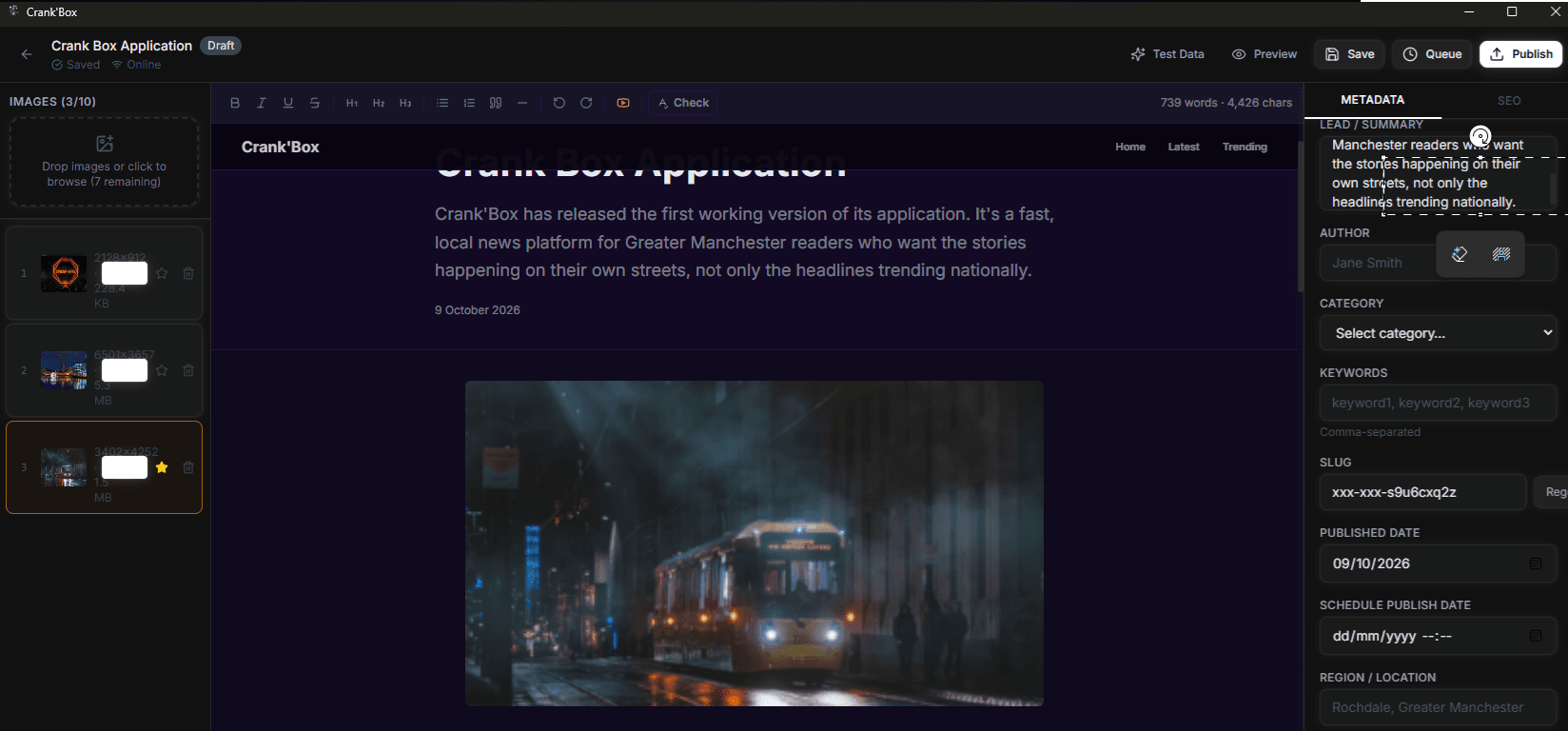
Task: Insert a bulleted list
Action: tap(442, 103)
